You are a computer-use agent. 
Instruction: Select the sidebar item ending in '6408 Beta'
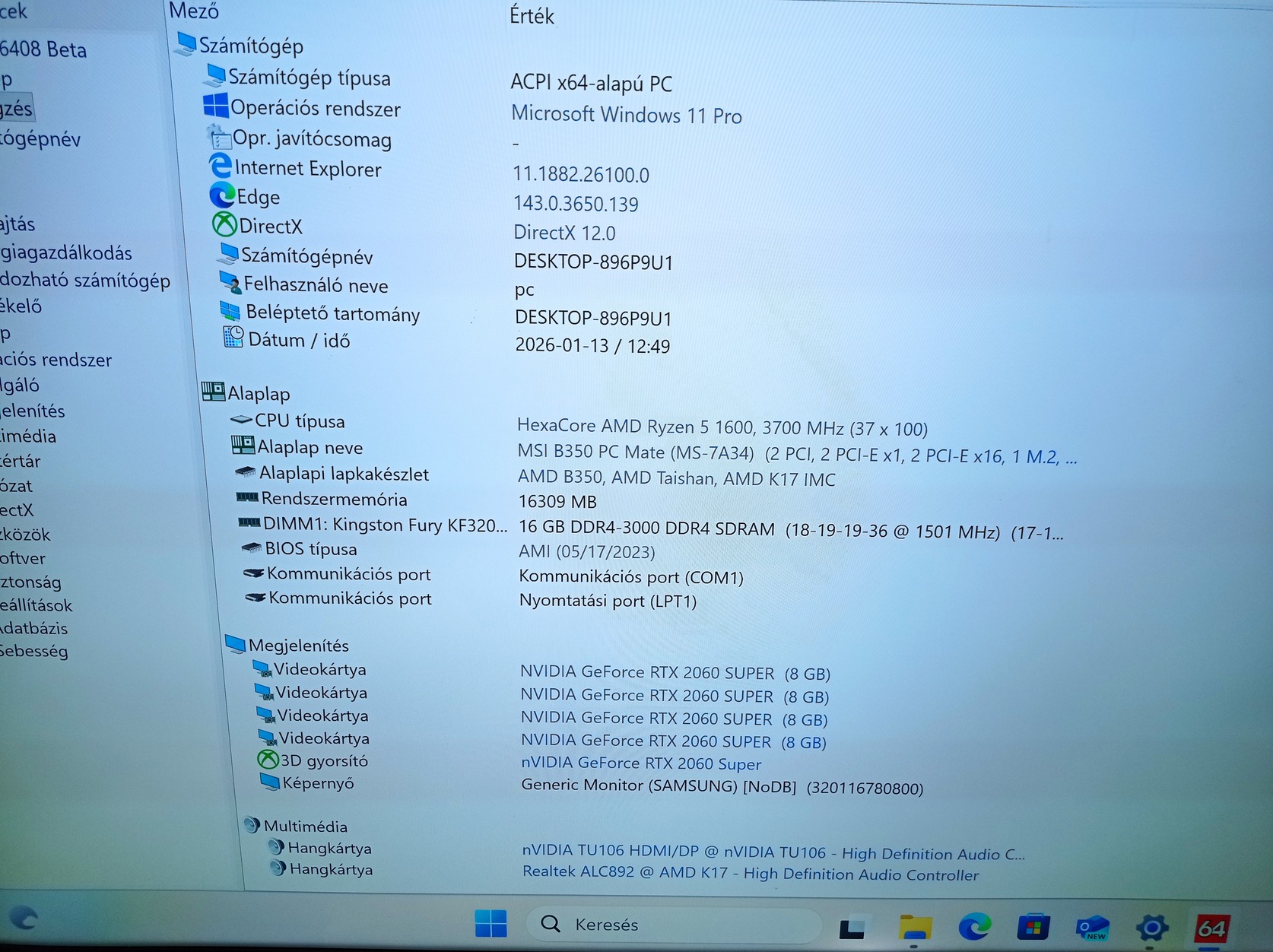43,49
